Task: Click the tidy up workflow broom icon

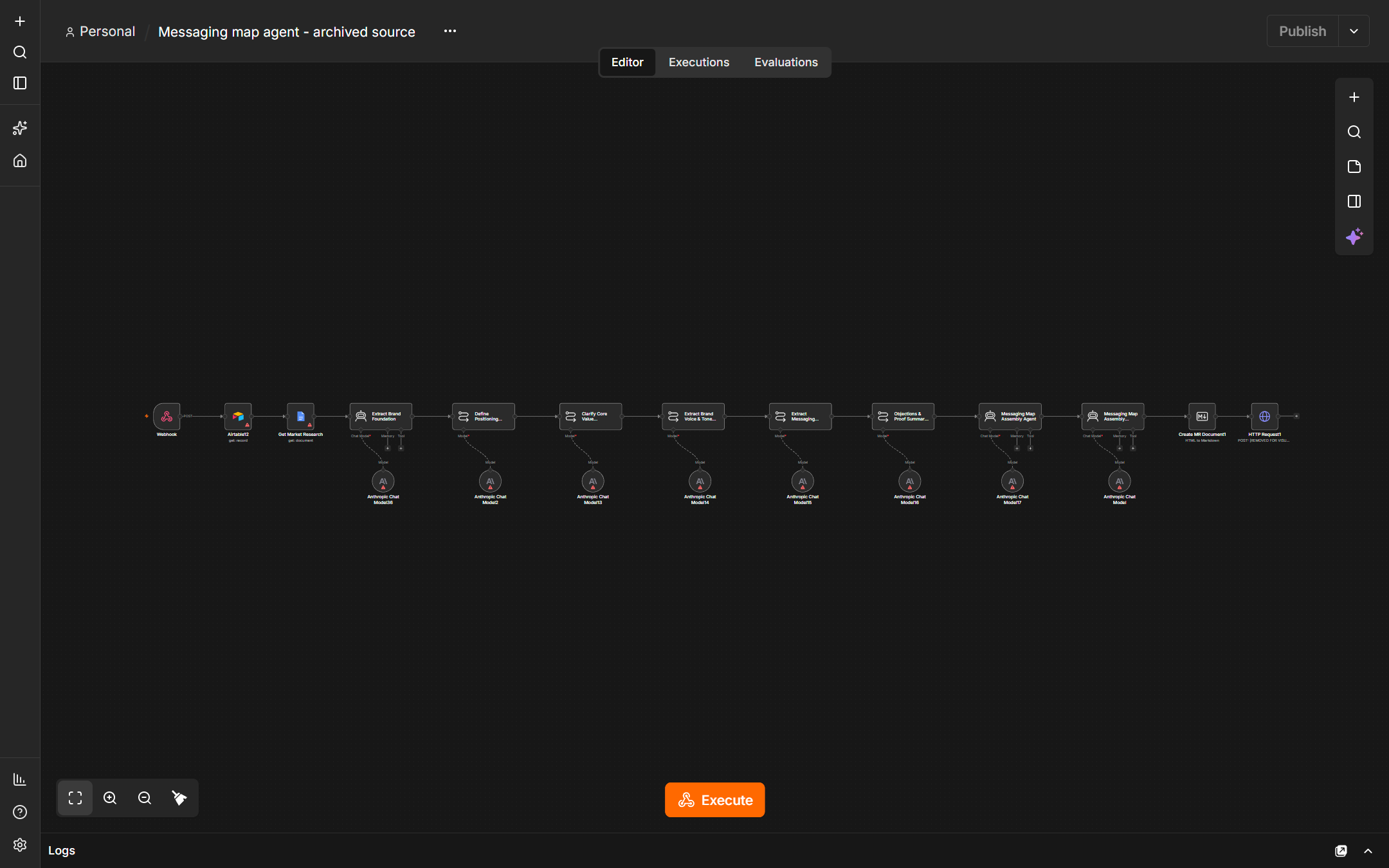Action: tap(179, 798)
